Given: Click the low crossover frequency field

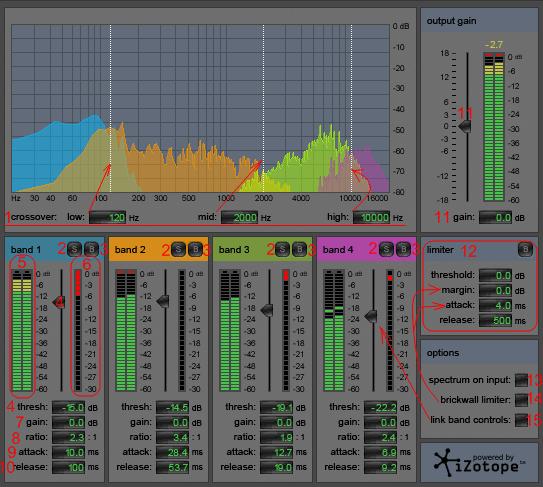Looking at the screenshot, I should click(x=107, y=218).
